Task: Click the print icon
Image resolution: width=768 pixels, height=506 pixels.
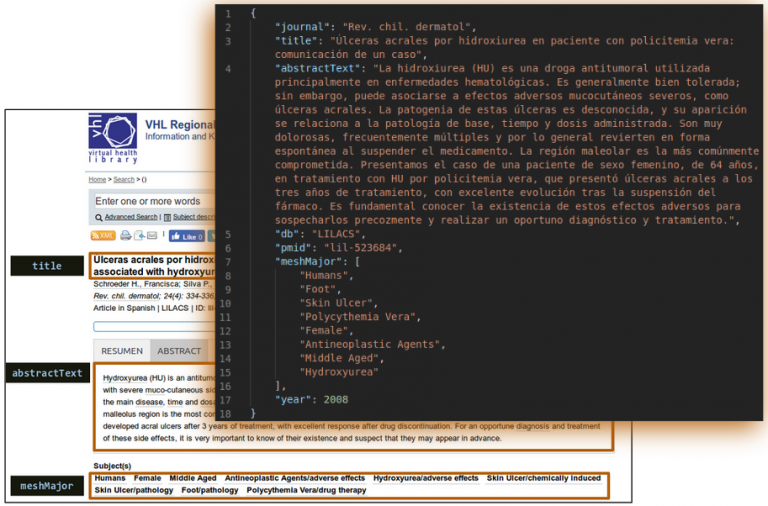Action: 126,236
